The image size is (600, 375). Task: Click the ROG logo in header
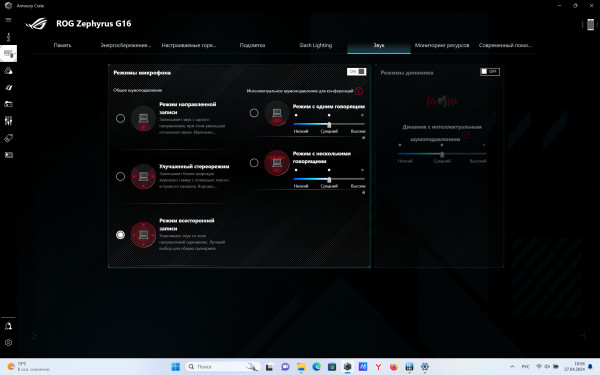pyautogui.click(x=36, y=24)
